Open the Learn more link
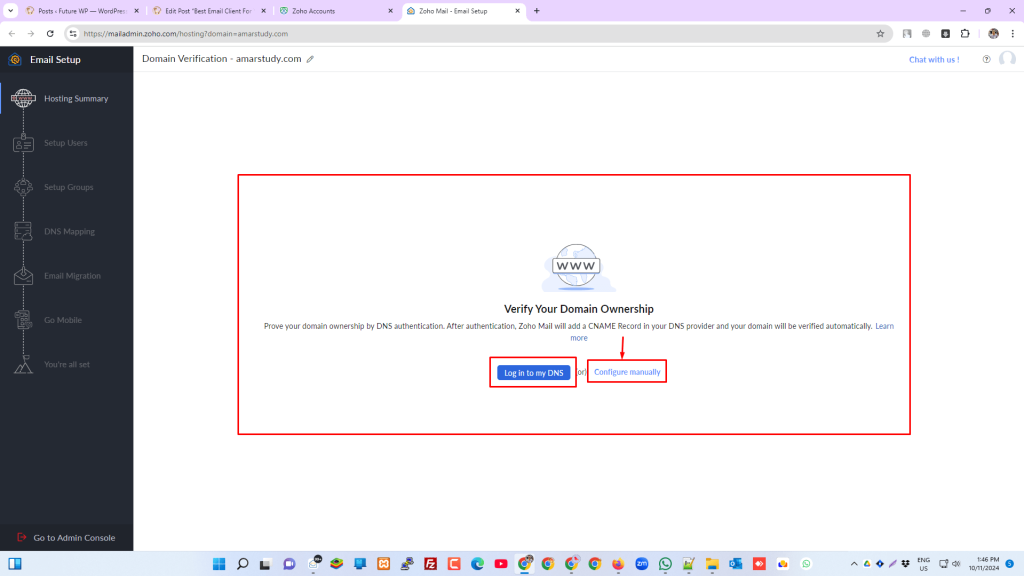This screenshot has height=576, width=1024. tap(885, 326)
